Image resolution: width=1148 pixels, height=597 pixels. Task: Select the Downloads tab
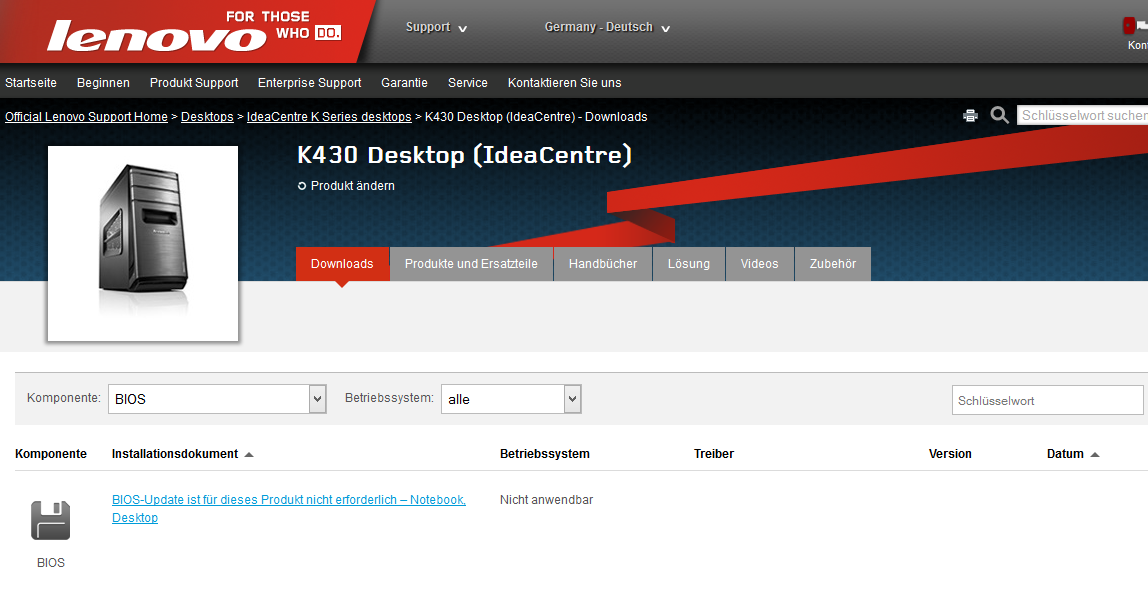[342, 264]
